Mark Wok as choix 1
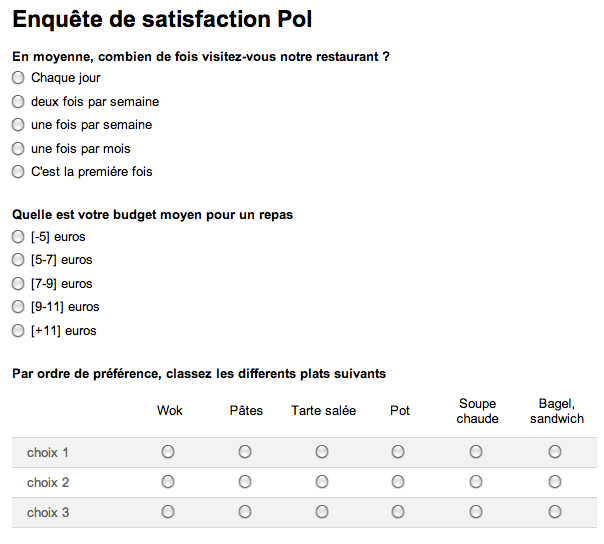This screenshot has height=544, width=604. tap(168, 452)
